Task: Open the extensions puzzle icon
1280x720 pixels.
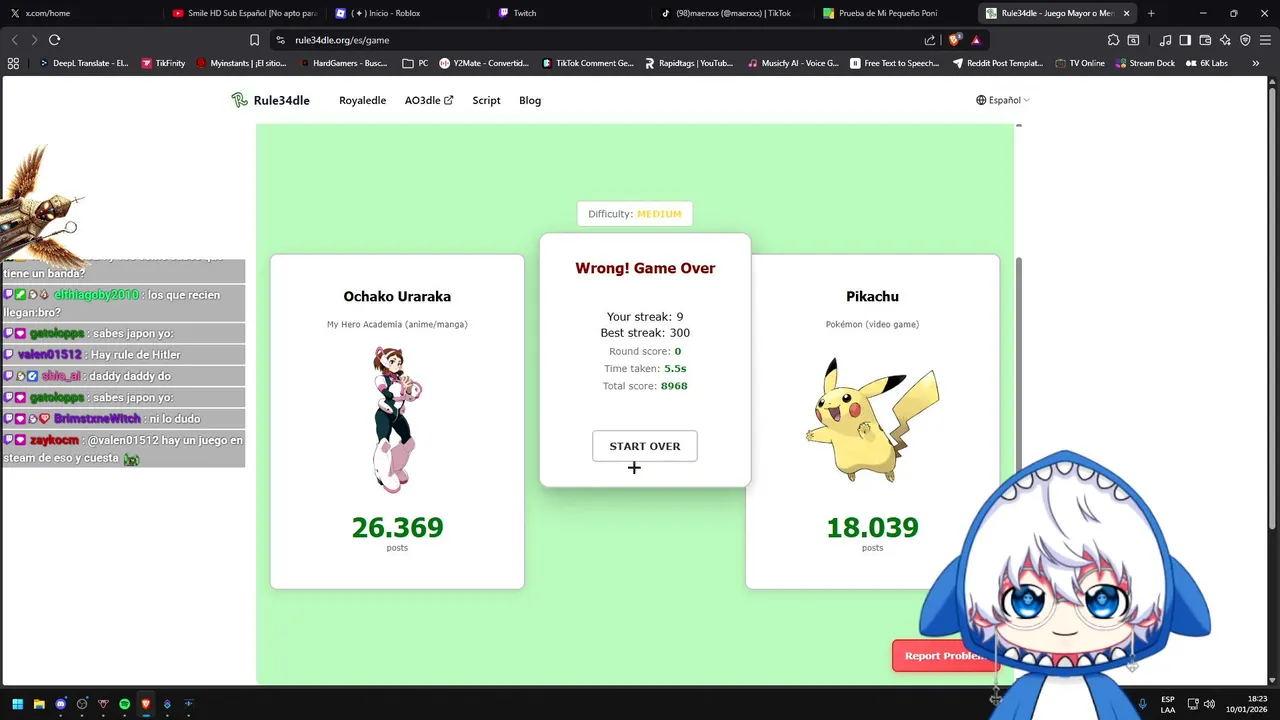Action: coord(1113,40)
